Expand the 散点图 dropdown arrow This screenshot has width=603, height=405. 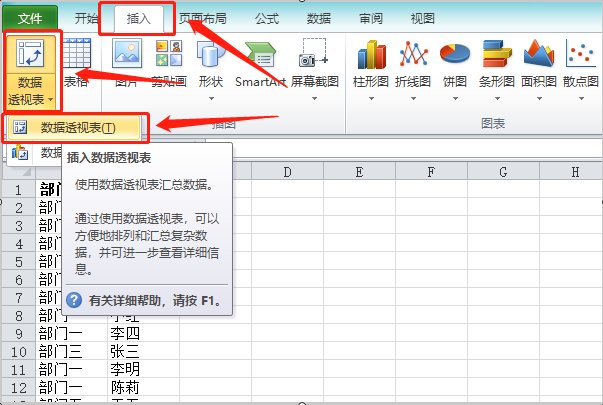coord(581,98)
